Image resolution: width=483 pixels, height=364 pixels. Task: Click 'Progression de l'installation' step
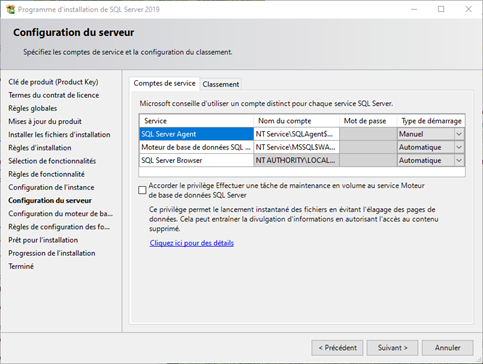tap(52, 253)
